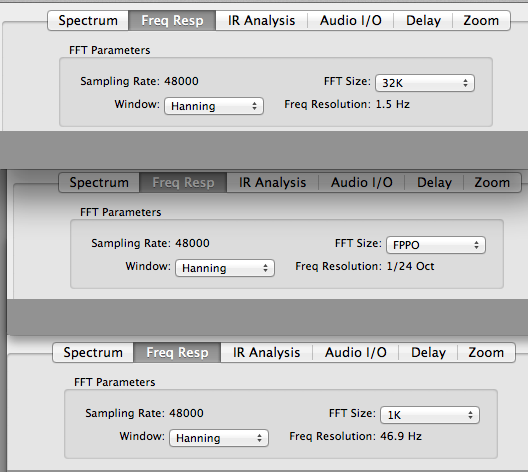The width and height of the screenshot is (528, 472).
Task: Open Zoom tab in the 32K FFT panel
Action: (481, 21)
